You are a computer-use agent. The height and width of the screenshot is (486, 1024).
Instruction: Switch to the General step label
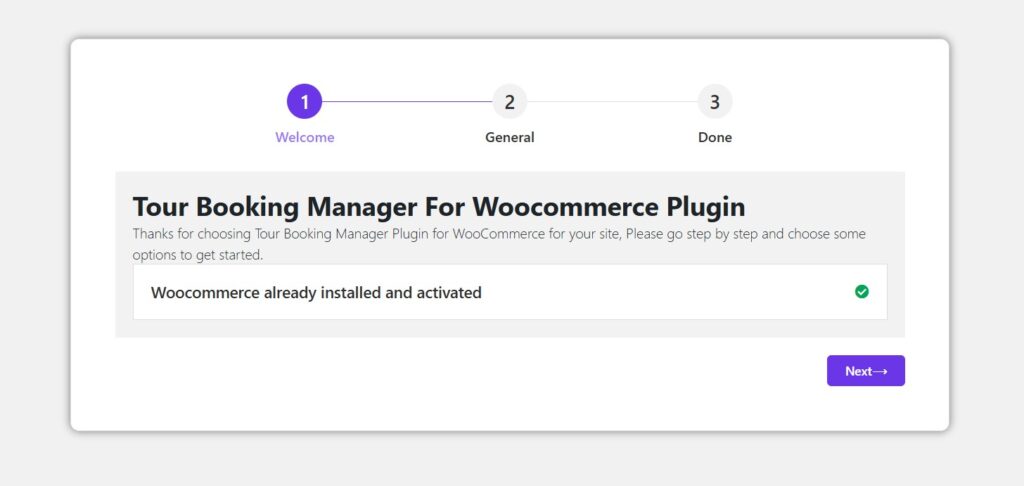pos(509,137)
